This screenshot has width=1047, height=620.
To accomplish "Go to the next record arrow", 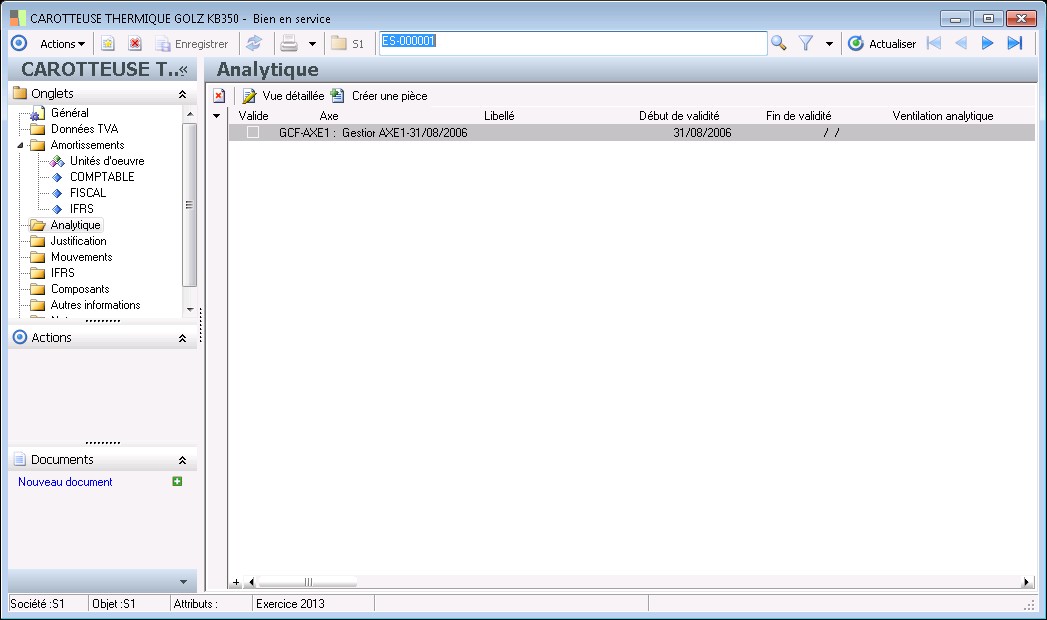I will tap(988, 44).
